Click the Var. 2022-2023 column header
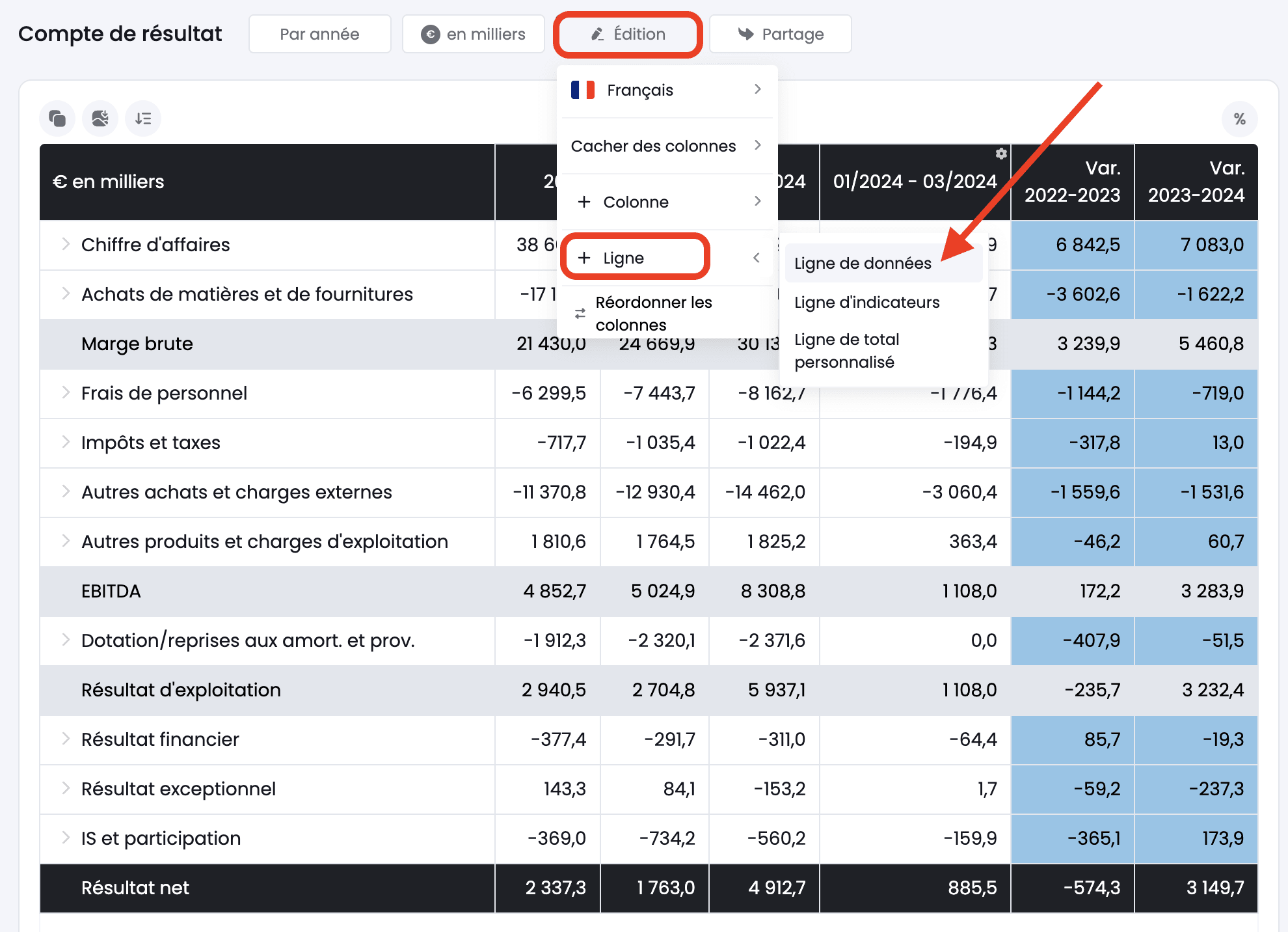1288x932 pixels. pyautogui.click(x=1073, y=182)
